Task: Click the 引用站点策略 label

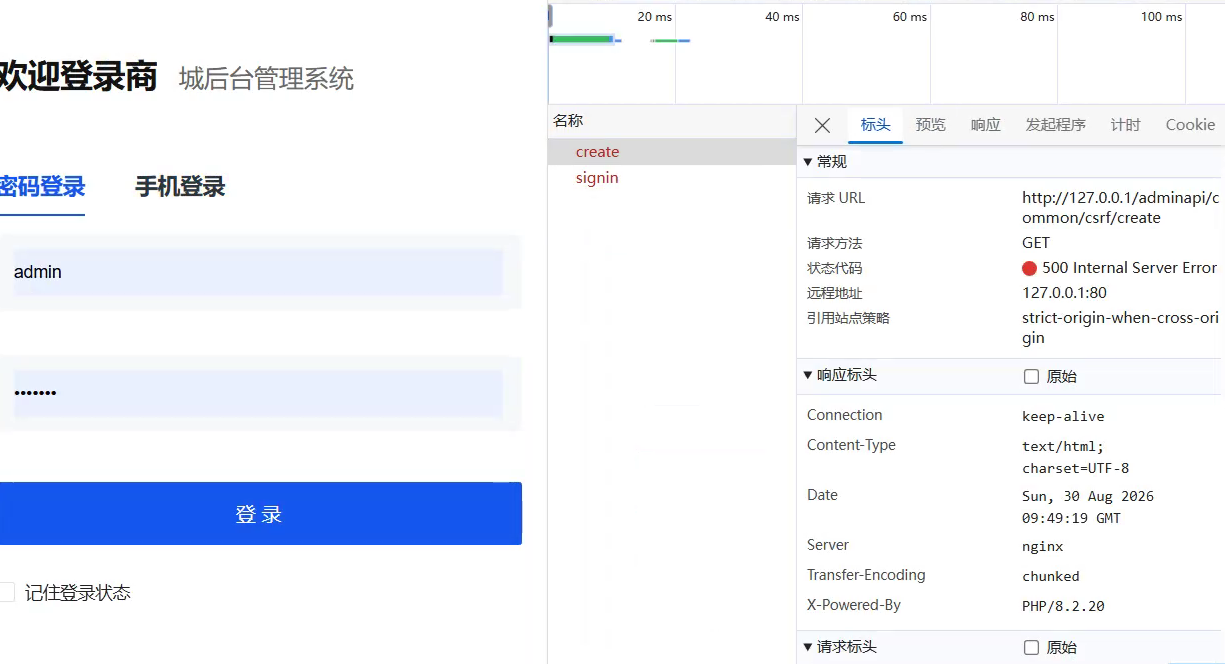Action: click(848, 318)
